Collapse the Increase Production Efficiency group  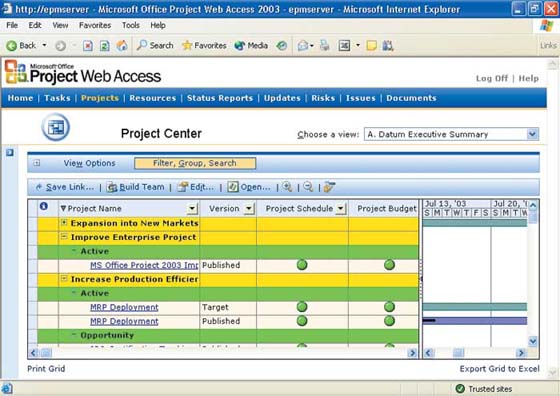tap(64, 279)
